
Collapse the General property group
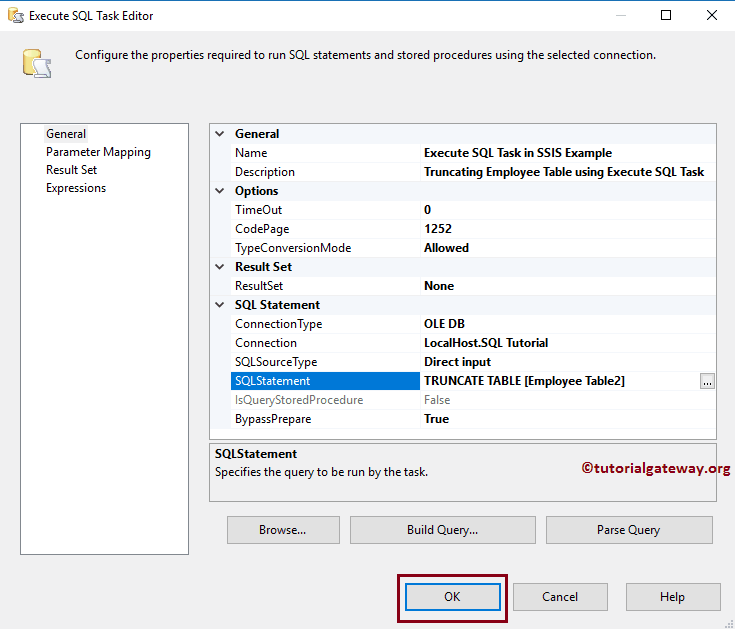[x=219, y=134]
